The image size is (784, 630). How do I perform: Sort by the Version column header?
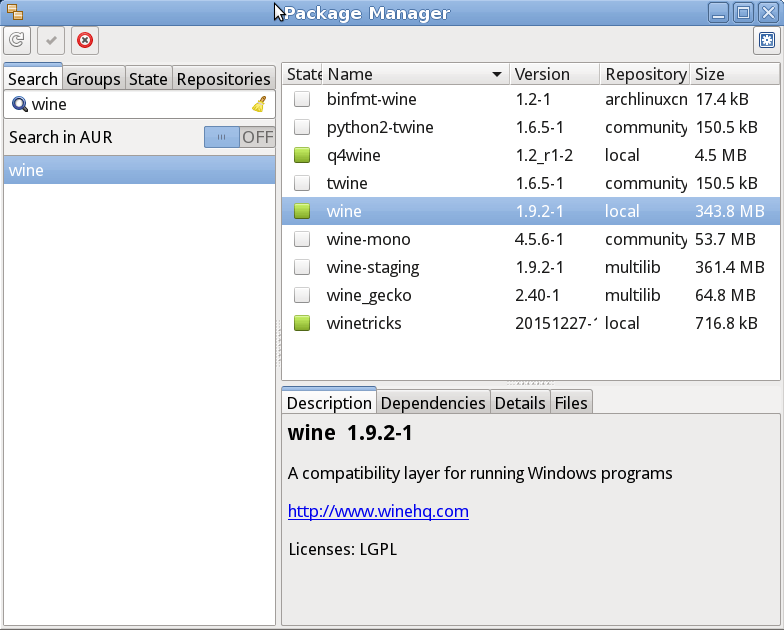coord(554,74)
